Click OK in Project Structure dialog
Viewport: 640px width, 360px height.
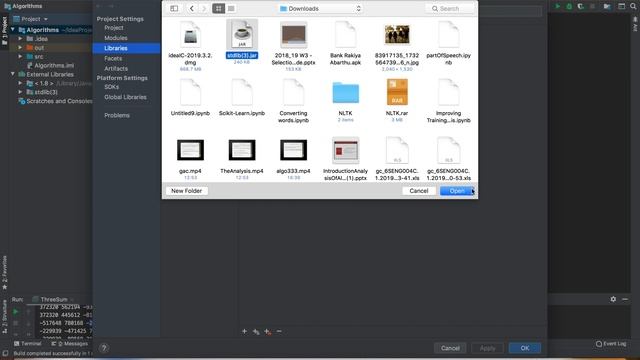tap(525, 348)
